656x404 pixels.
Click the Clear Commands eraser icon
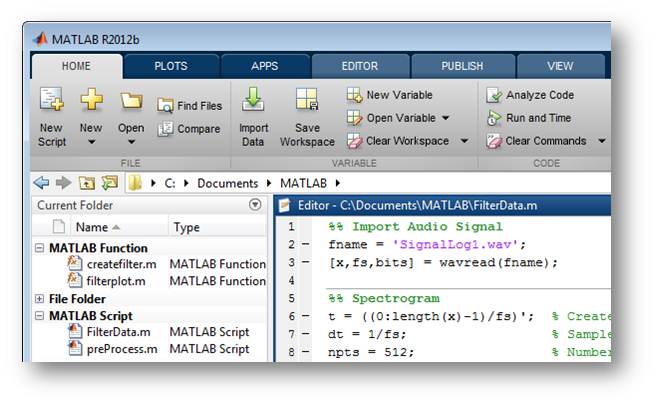pos(494,141)
